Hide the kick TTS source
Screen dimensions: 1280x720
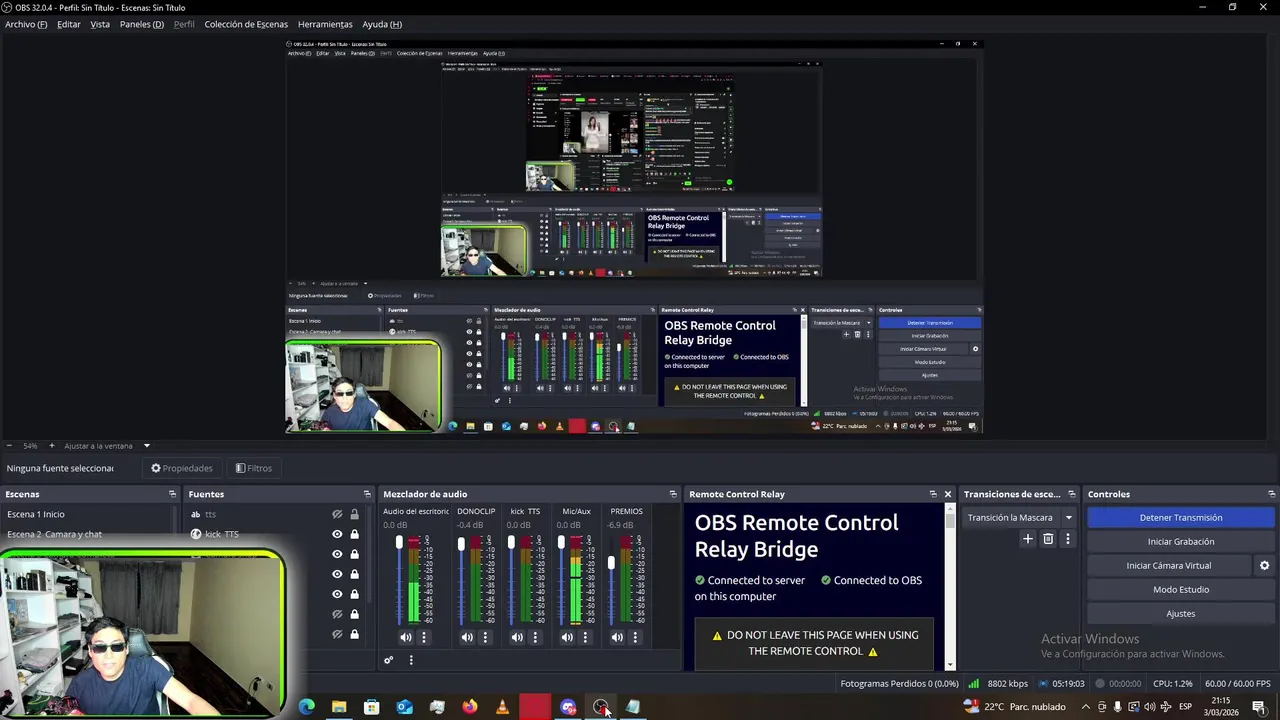coord(337,534)
